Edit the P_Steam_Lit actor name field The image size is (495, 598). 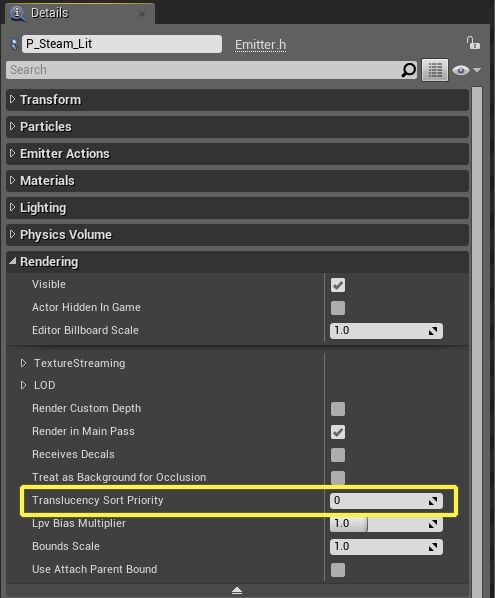[x=122, y=44]
